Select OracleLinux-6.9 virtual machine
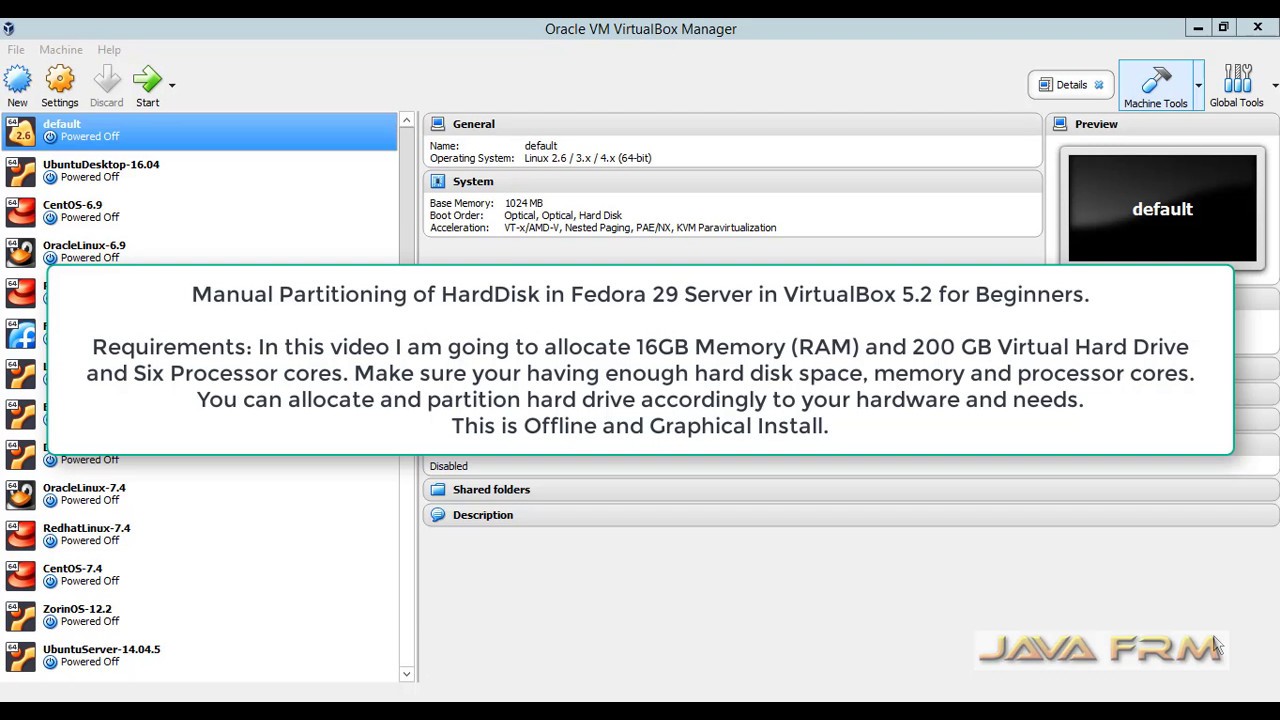Image resolution: width=1280 pixels, height=720 pixels. [199, 251]
